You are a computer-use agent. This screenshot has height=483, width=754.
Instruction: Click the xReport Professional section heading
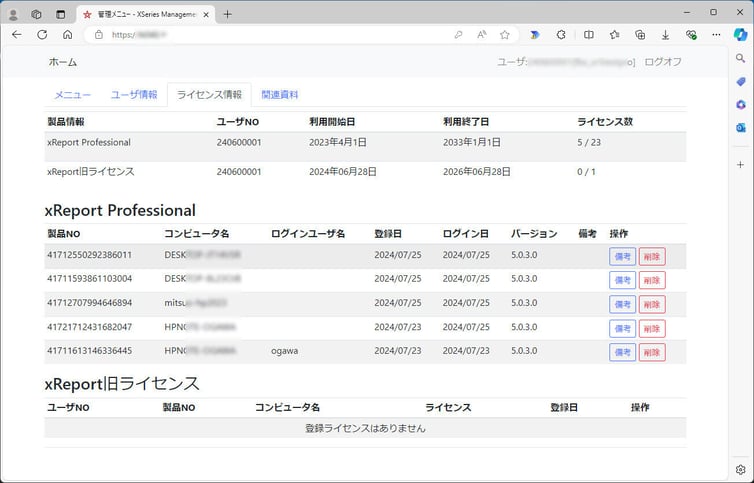tap(120, 210)
